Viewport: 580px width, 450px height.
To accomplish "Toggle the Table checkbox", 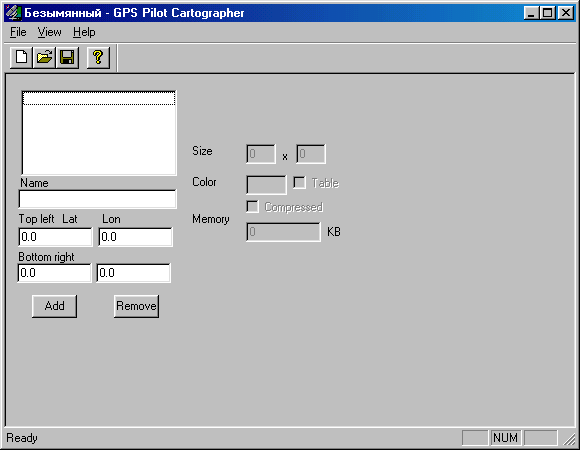I will pyautogui.click(x=299, y=183).
